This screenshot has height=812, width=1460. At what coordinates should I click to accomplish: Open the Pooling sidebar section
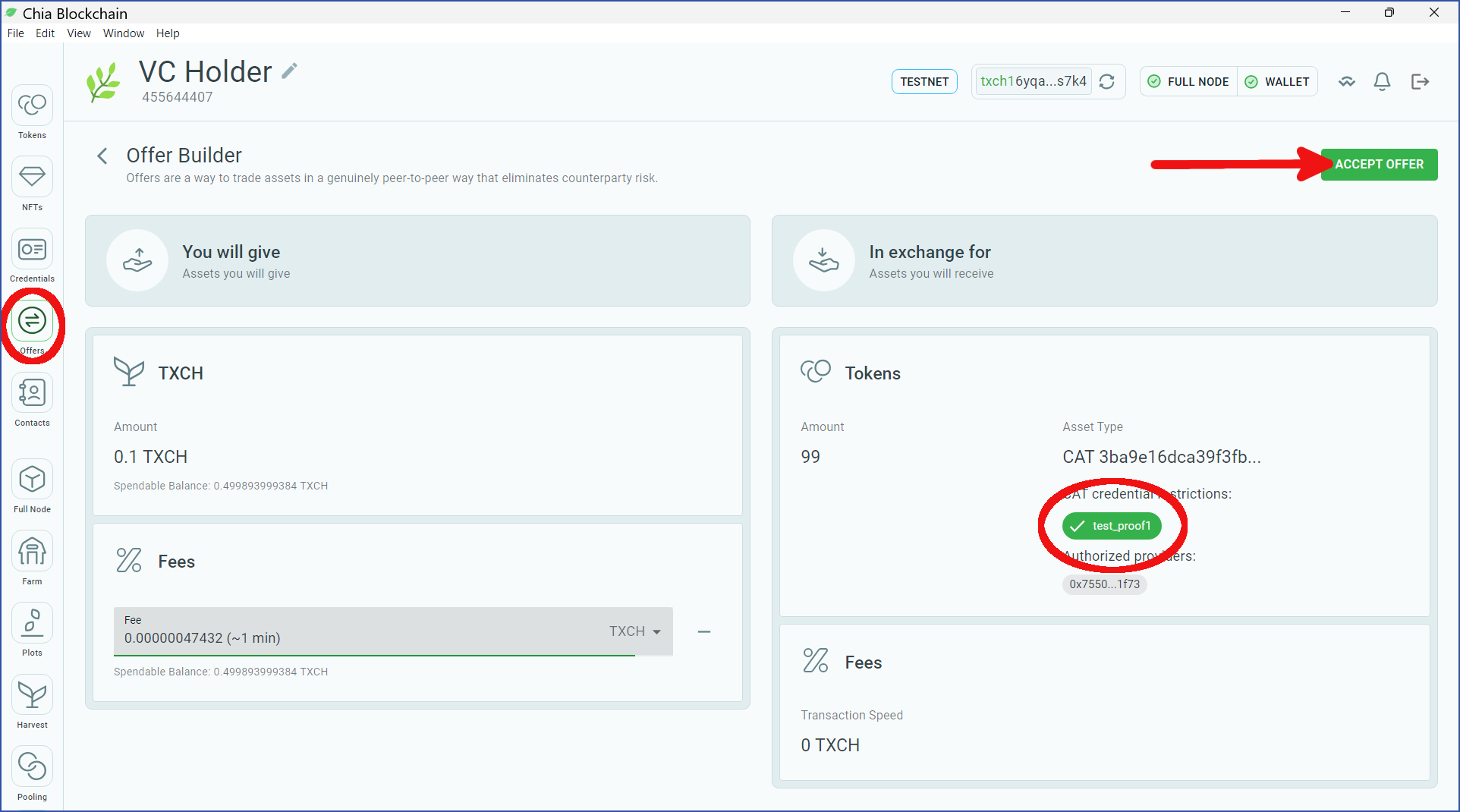pos(32,774)
